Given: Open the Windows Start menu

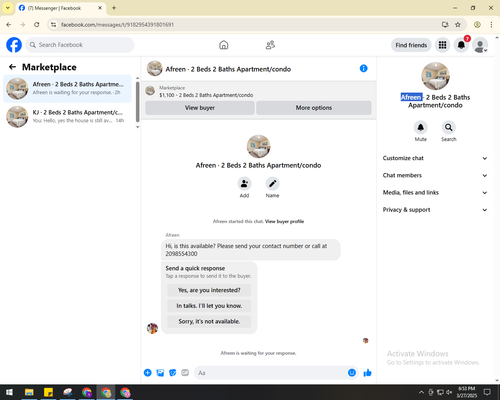Looking at the screenshot, I should 9,392.
